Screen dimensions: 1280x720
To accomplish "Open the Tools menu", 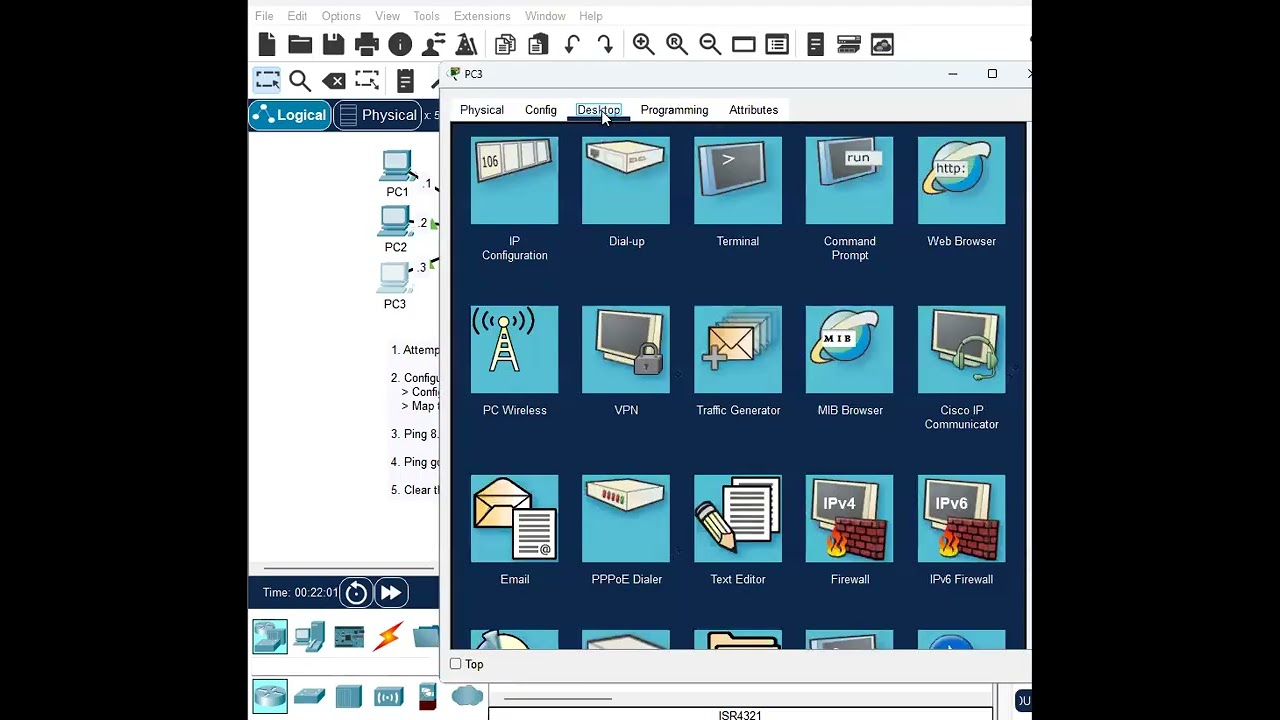I will click(x=426, y=16).
